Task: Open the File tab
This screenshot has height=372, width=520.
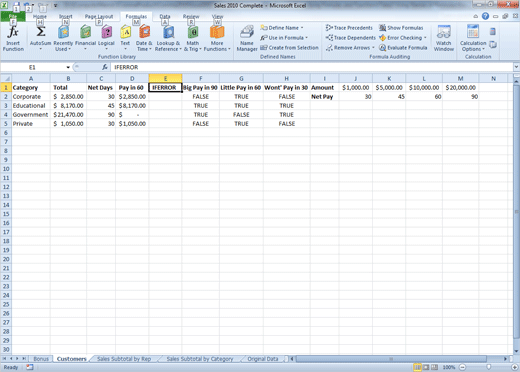Action: click(13, 16)
